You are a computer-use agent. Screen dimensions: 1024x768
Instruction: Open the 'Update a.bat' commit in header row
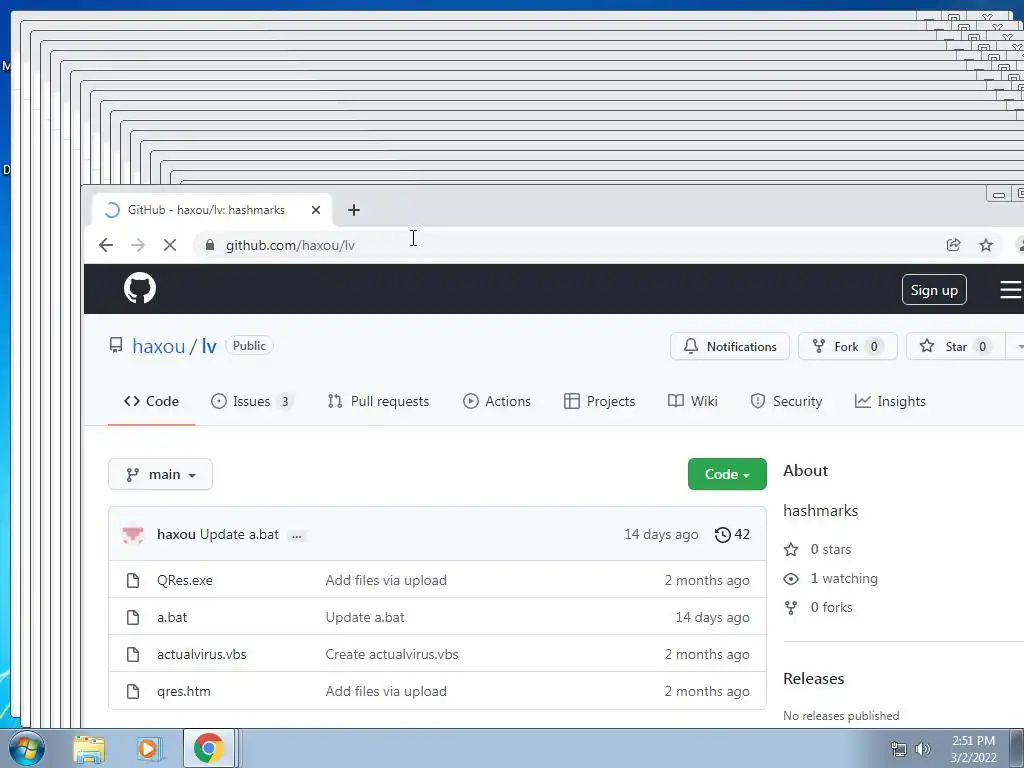239,534
